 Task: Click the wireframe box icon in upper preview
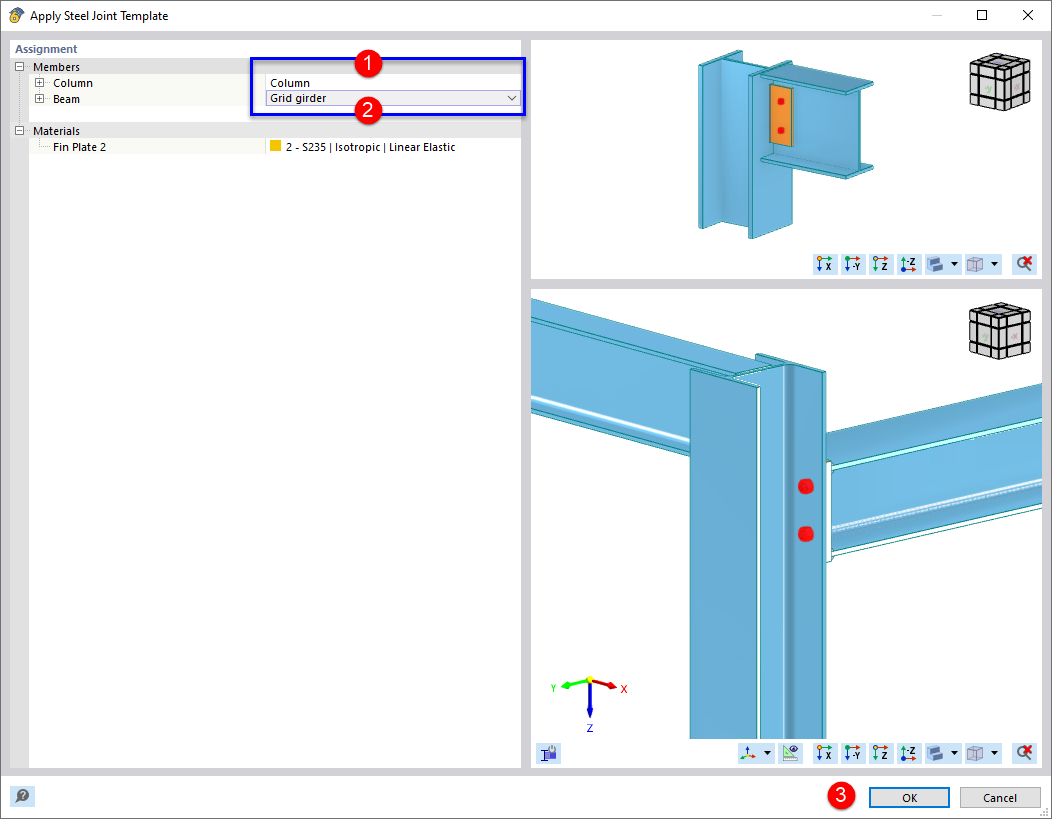point(975,264)
